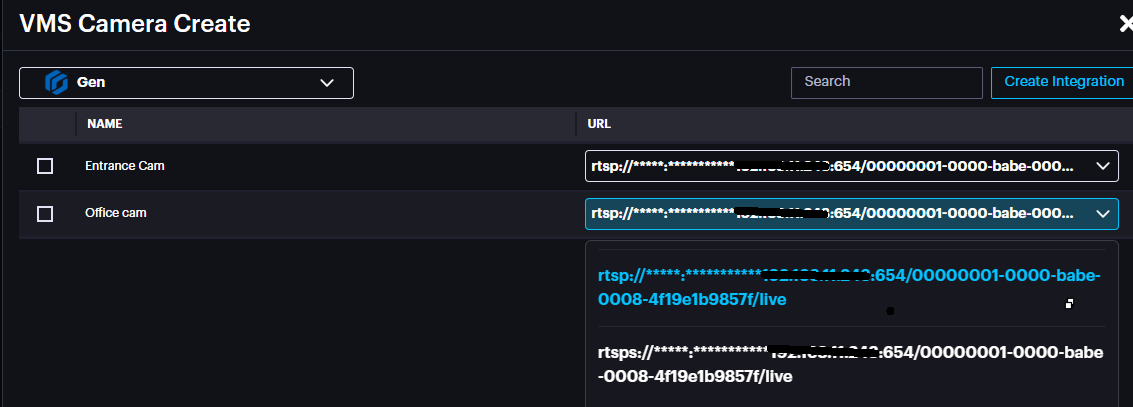The width and height of the screenshot is (1133, 407).
Task: Enable the Office cam checkbox
Action: (x=45, y=214)
